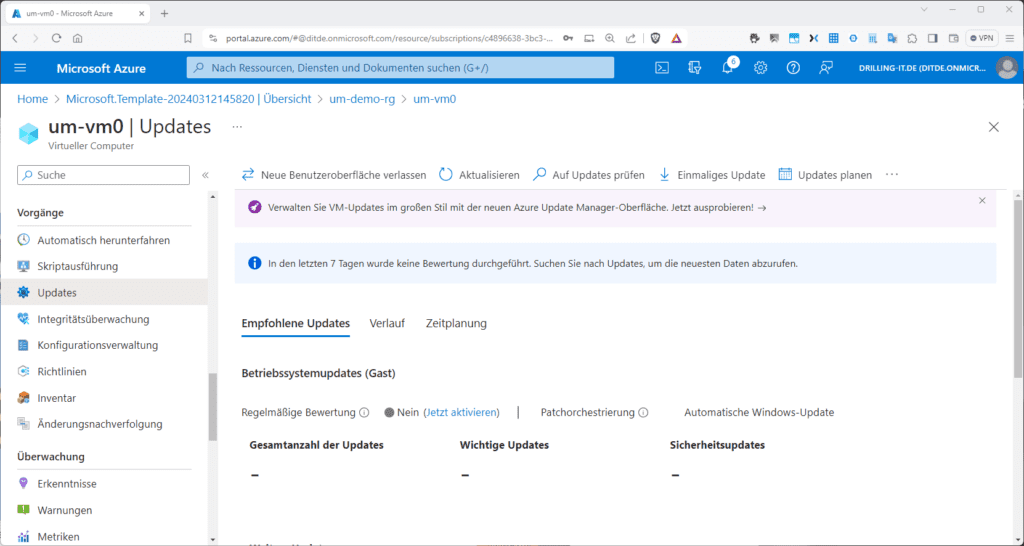Screen dimensions: 1024x546
Task: Click the um-demo-rg breadcrumb
Action: pyautogui.click(x=362, y=99)
